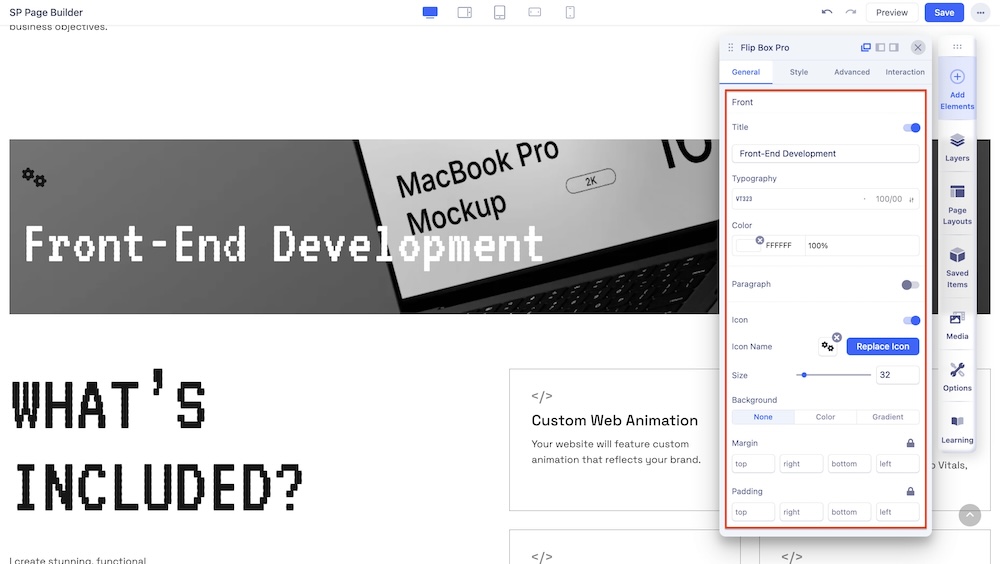Click the Preview button

pos(891,12)
